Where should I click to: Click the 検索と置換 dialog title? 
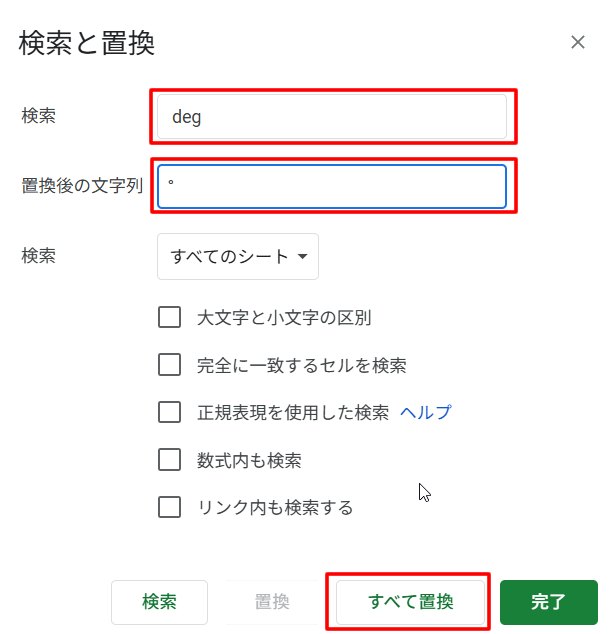(x=87, y=43)
